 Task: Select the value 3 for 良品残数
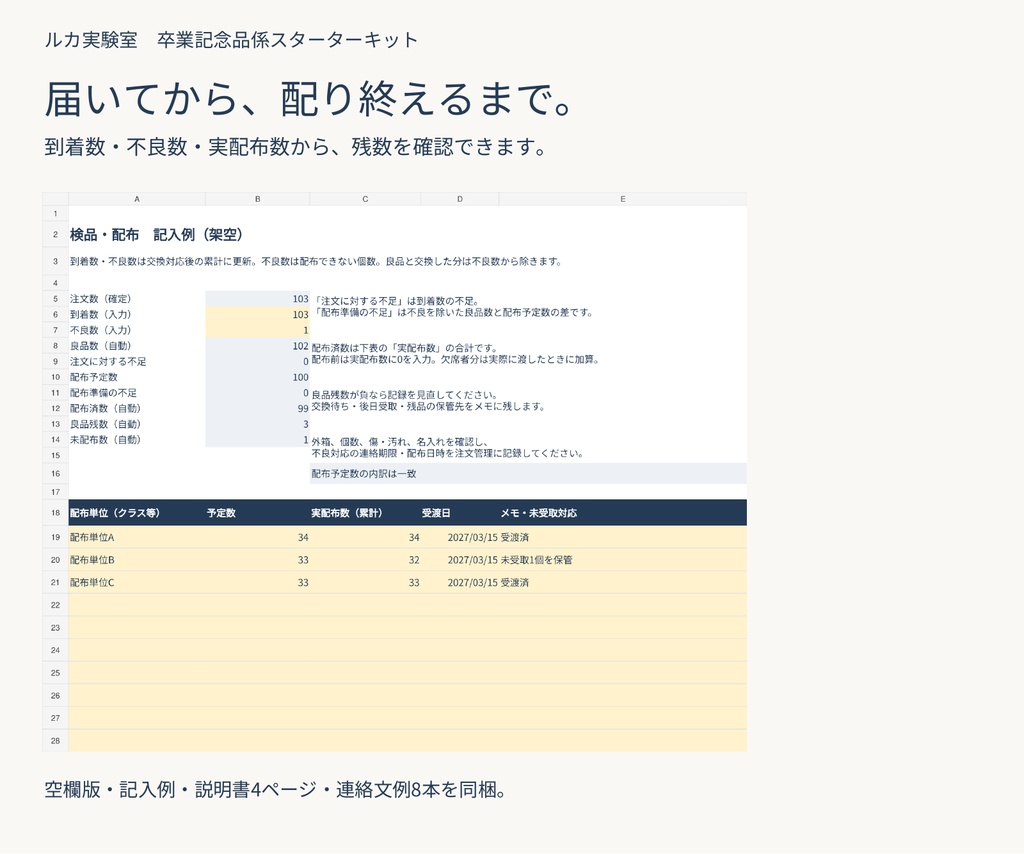[258, 424]
